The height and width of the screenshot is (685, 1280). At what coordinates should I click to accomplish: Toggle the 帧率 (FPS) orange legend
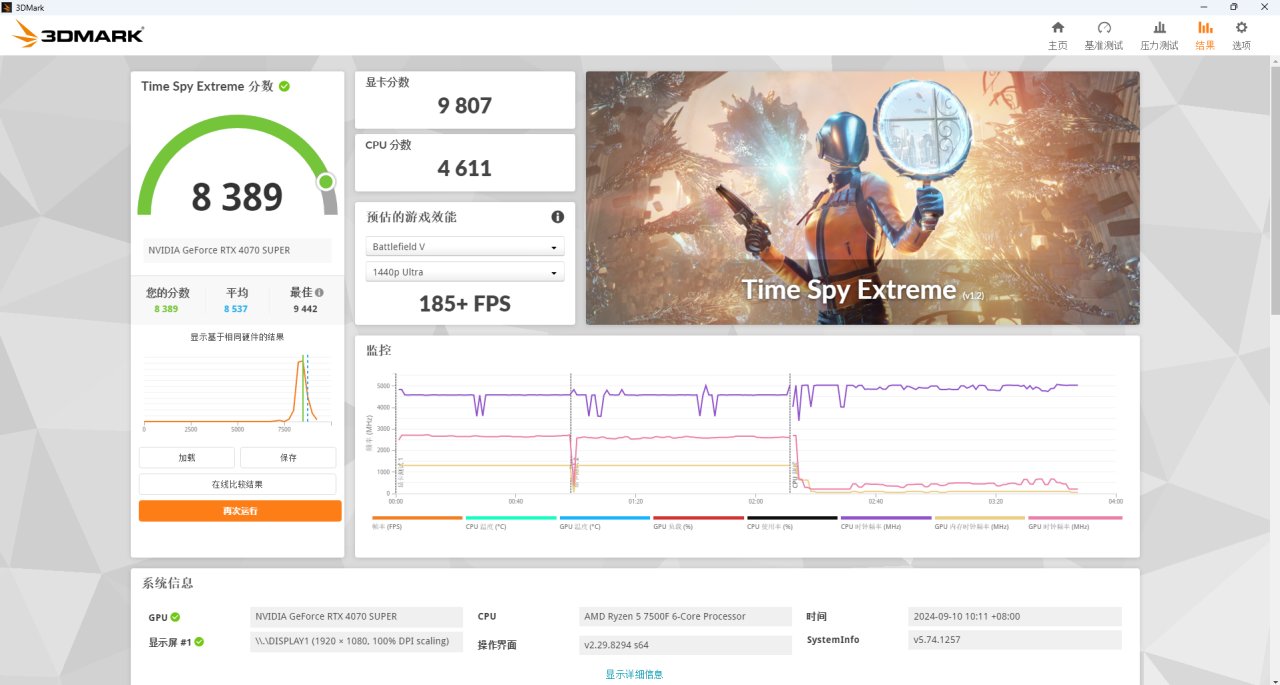[x=417, y=522]
